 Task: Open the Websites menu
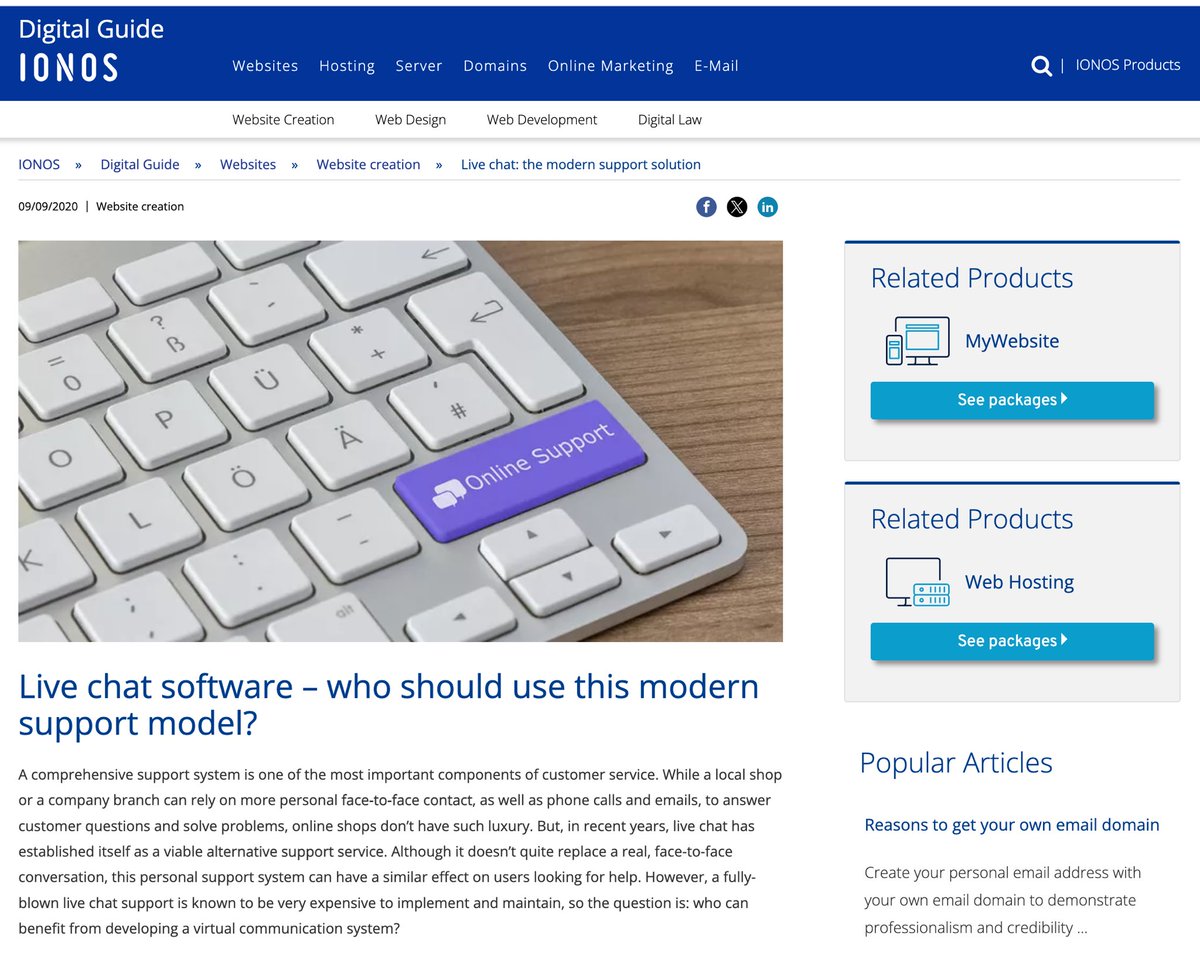tap(265, 66)
